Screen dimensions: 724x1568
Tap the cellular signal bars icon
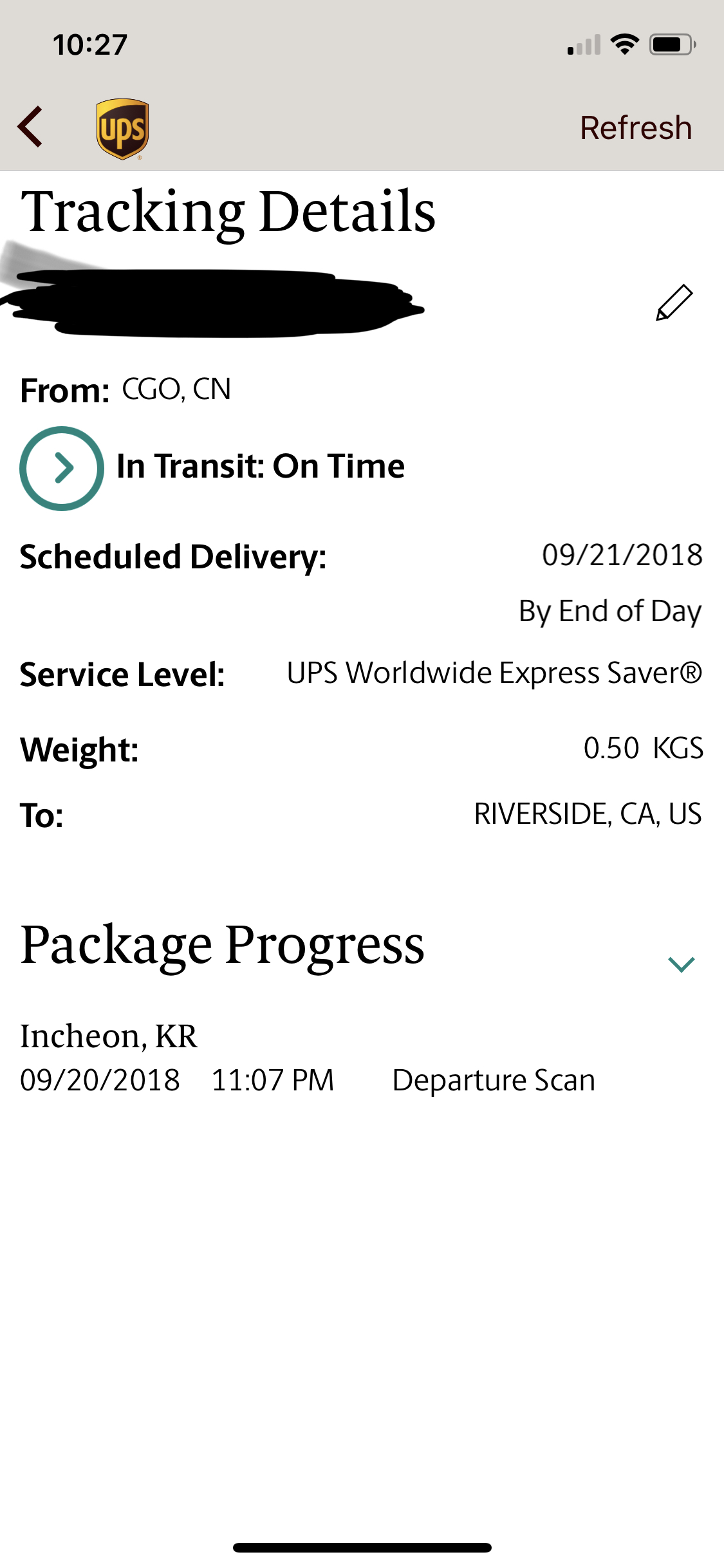pyautogui.click(x=584, y=45)
